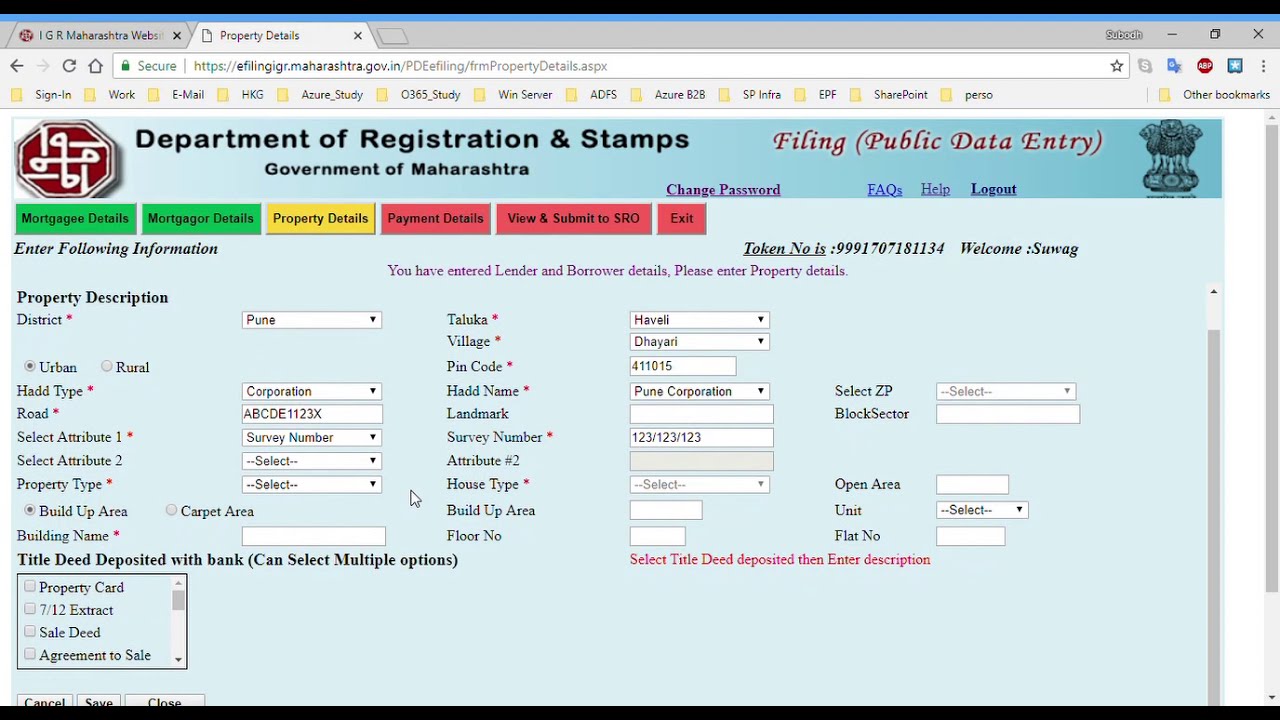The image size is (1280, 720).
Task: Select the Urban radio button
Action: (30, 367)
